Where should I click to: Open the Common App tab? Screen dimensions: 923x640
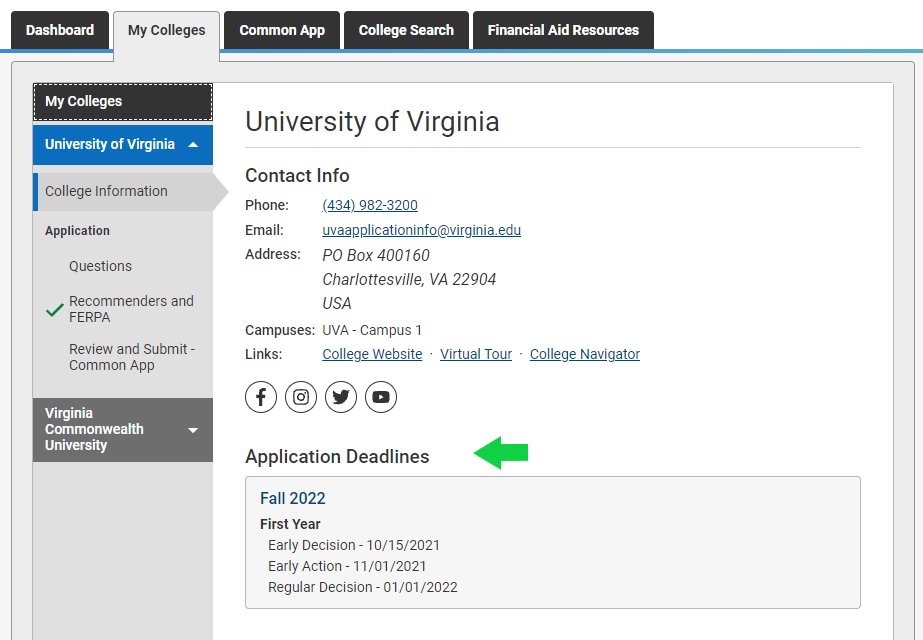click(282, 30)
